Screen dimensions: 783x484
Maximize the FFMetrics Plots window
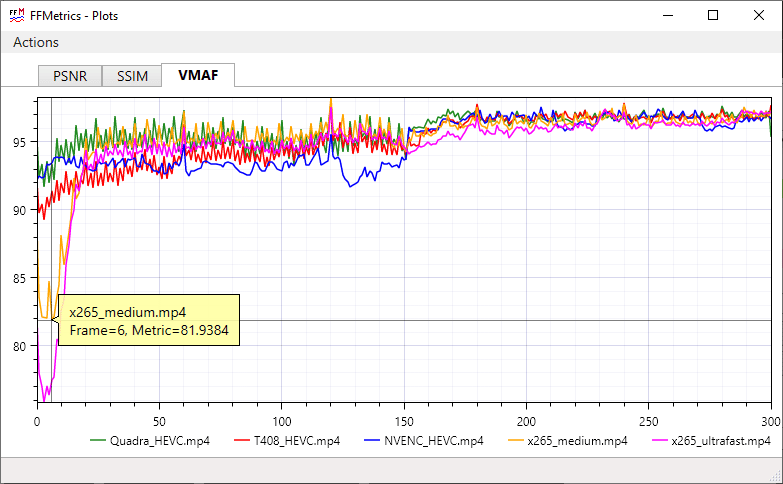pos(713,15)
